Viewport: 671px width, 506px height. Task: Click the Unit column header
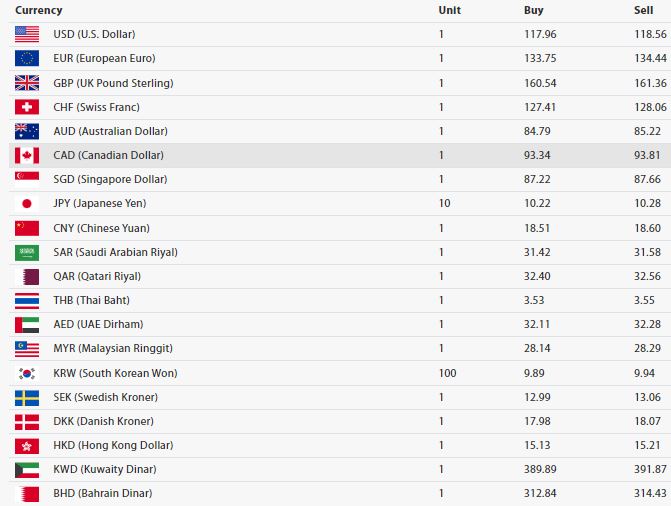(449, 10)
